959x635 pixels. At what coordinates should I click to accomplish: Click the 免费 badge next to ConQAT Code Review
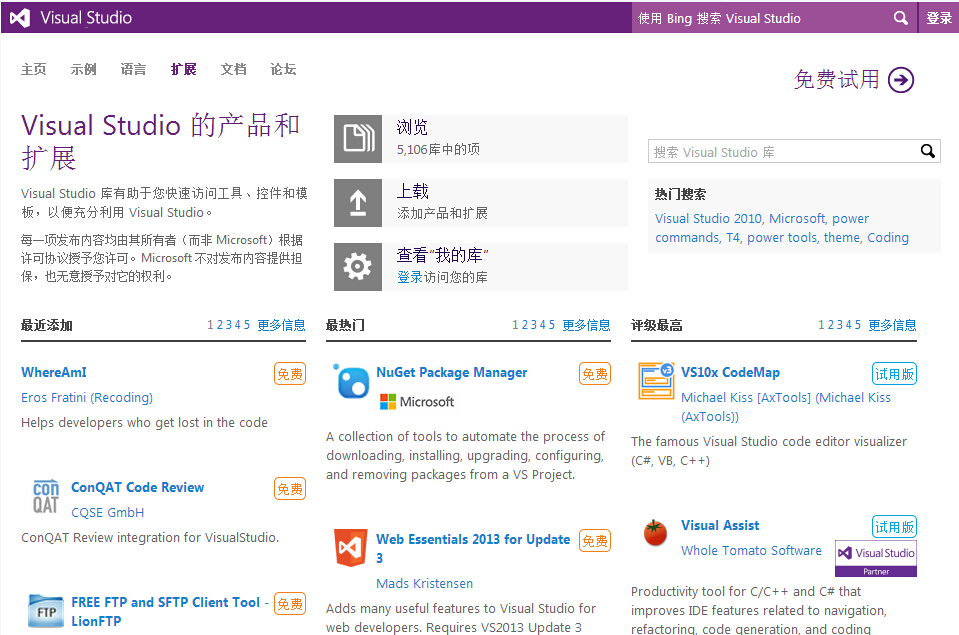click(290, 489)
